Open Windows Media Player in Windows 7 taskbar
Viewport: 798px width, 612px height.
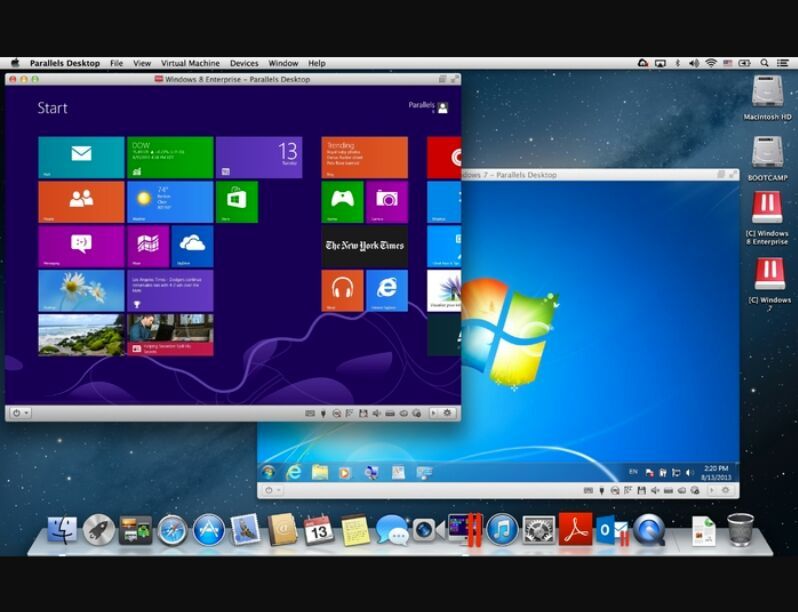click(345, 473)
